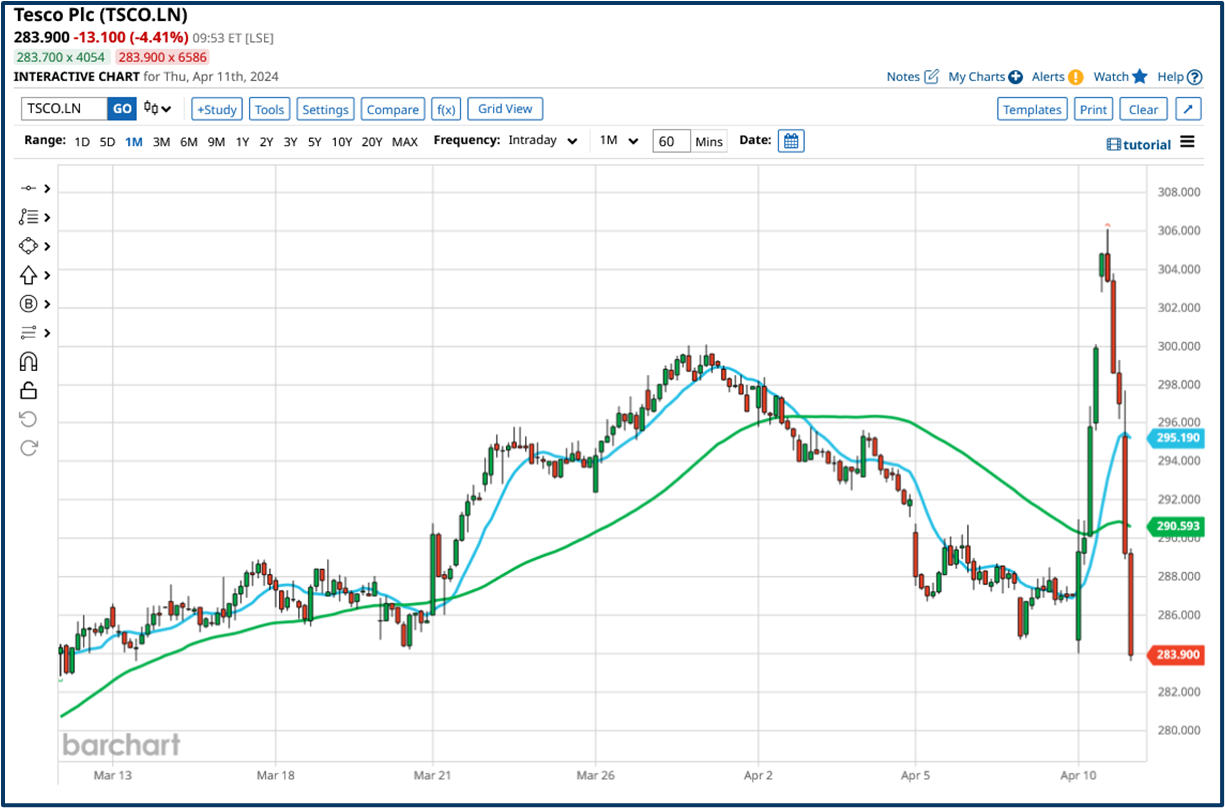The width and height of the screenshot is (1225, 808).
Task: Expand the line drawing tool flyout
Action: click(46, 189)
